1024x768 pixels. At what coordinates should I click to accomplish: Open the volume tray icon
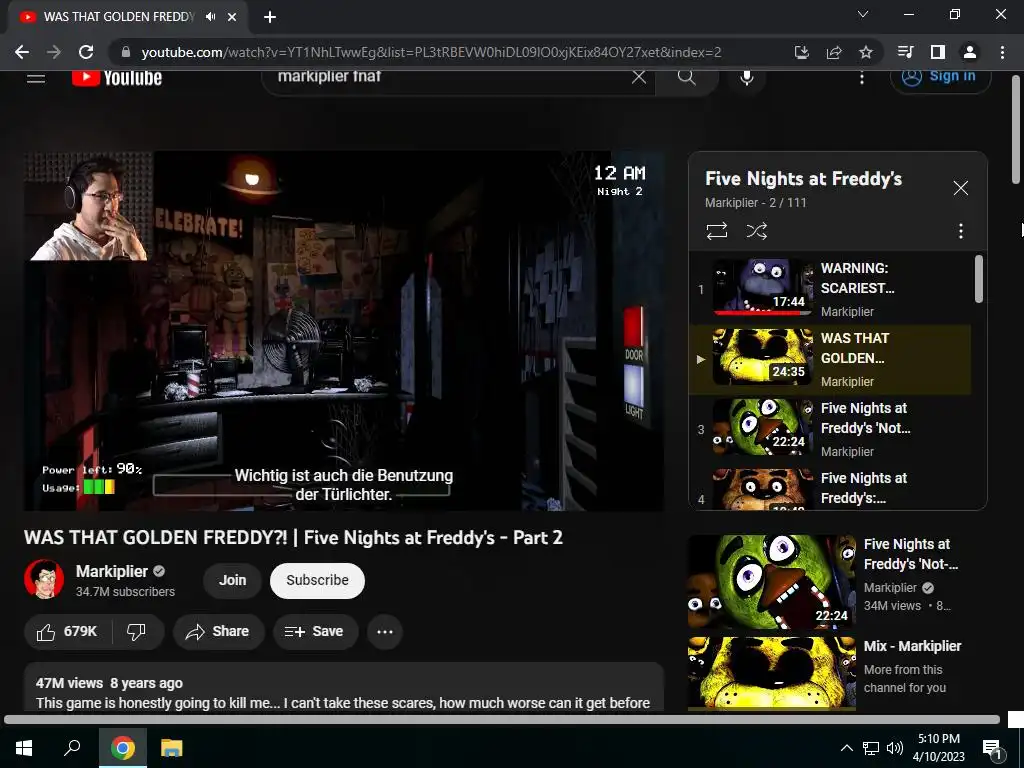[895, 748]
